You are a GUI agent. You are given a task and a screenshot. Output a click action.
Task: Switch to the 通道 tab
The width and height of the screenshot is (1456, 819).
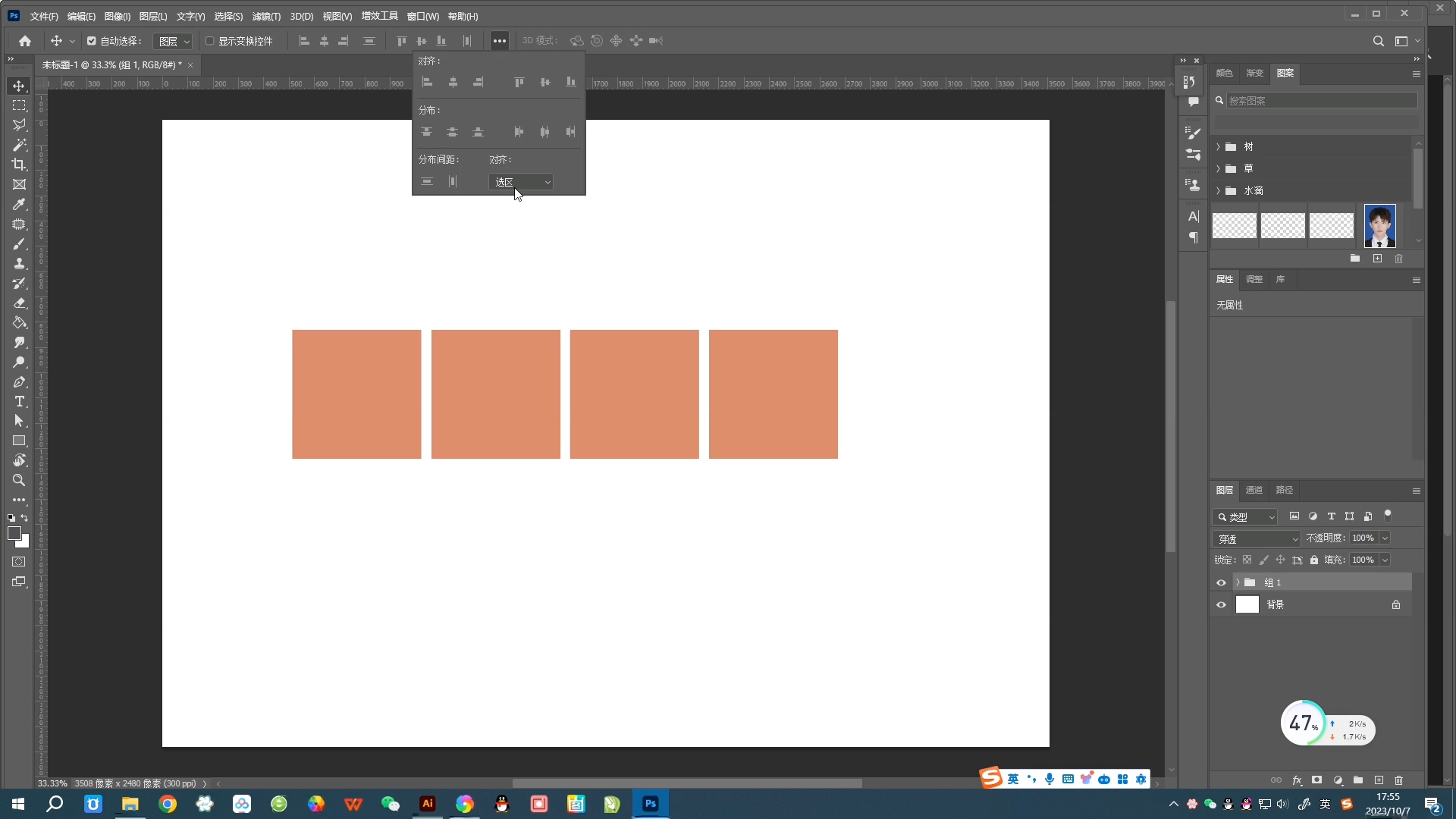1254,490
